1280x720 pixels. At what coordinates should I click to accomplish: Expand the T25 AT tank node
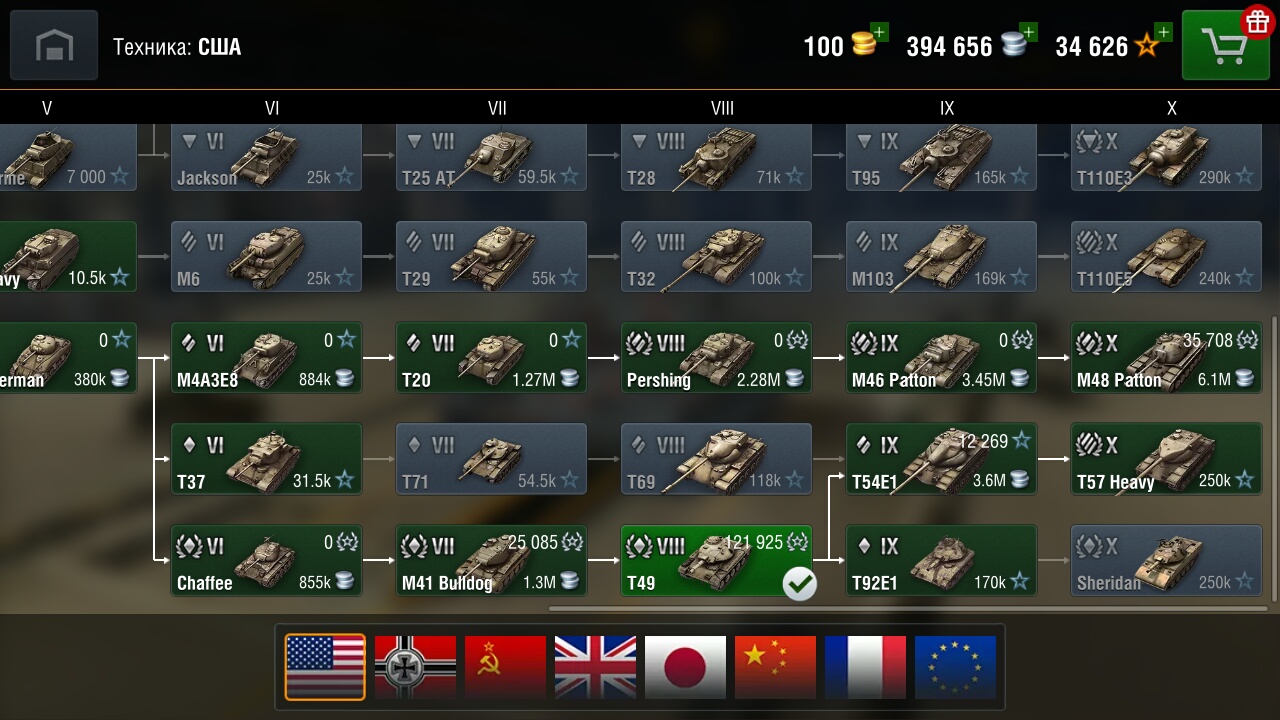click(x=491, y=157)
